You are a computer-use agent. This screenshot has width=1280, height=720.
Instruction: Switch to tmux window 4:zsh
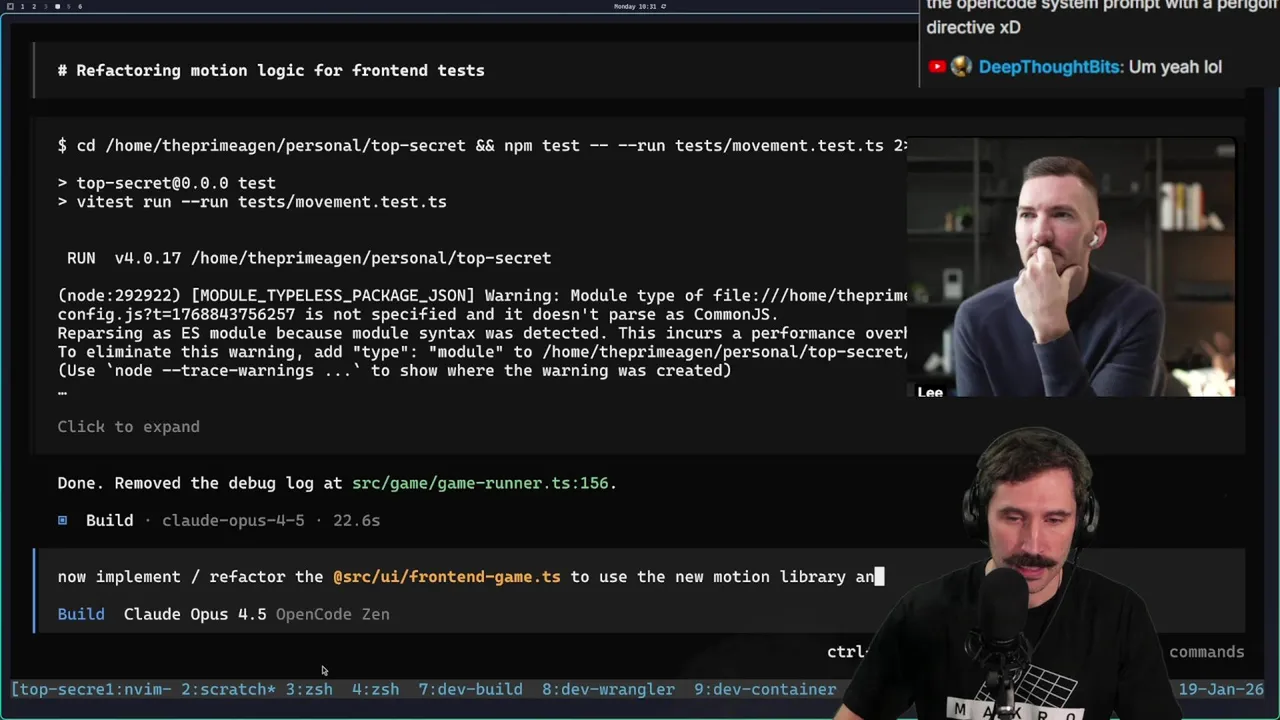[375, 689]
